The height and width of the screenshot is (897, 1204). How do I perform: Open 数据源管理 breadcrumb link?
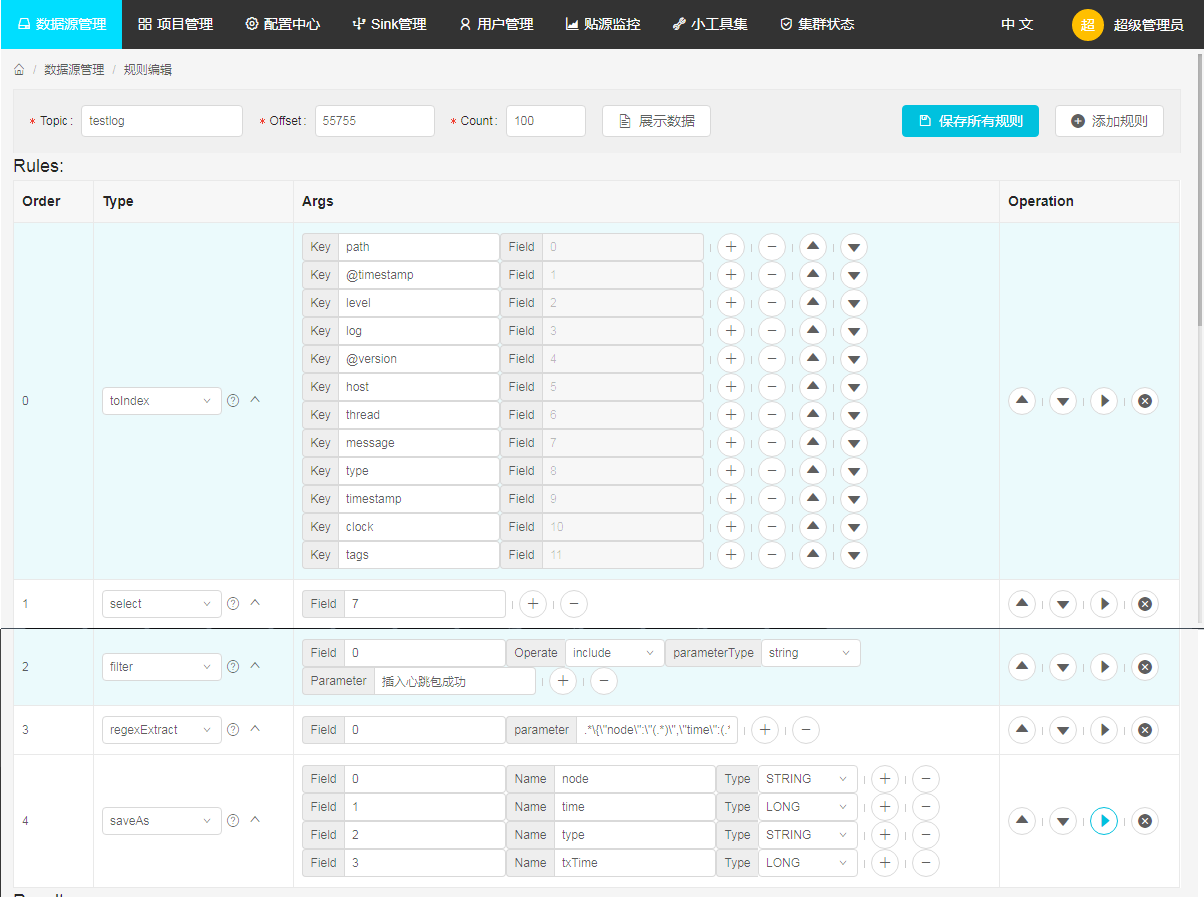click(74, 70)
